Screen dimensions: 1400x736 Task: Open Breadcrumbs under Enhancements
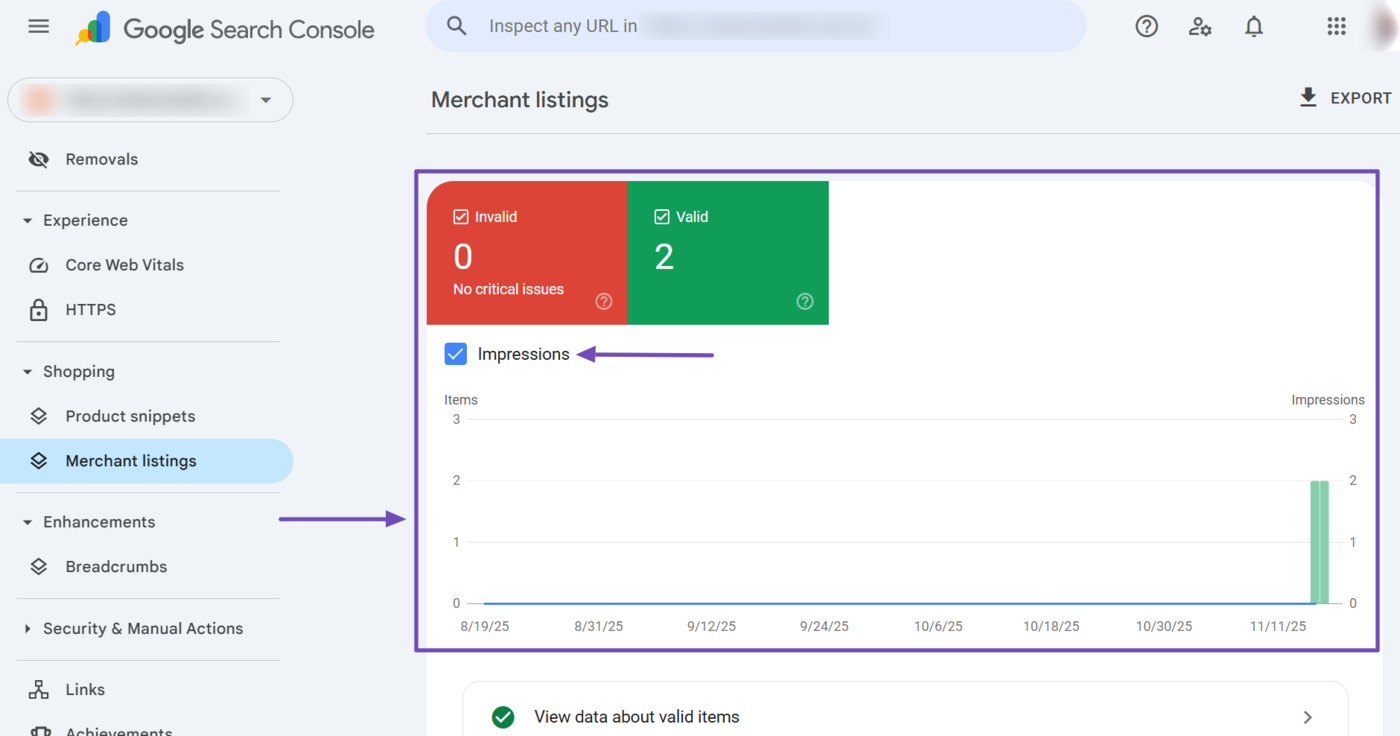pyautogui.click(x=115, y=566)
